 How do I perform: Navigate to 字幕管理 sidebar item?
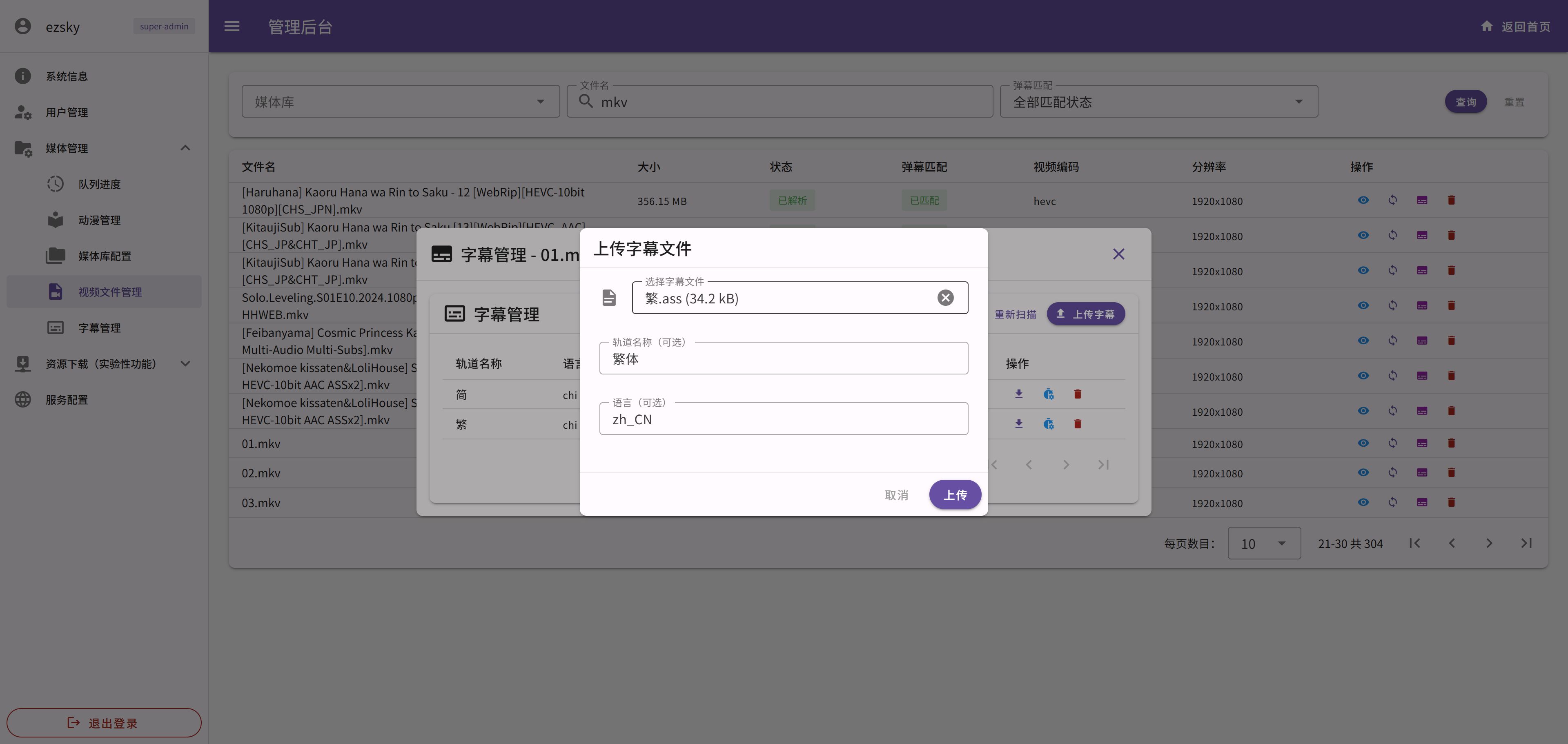coord(99,327)
